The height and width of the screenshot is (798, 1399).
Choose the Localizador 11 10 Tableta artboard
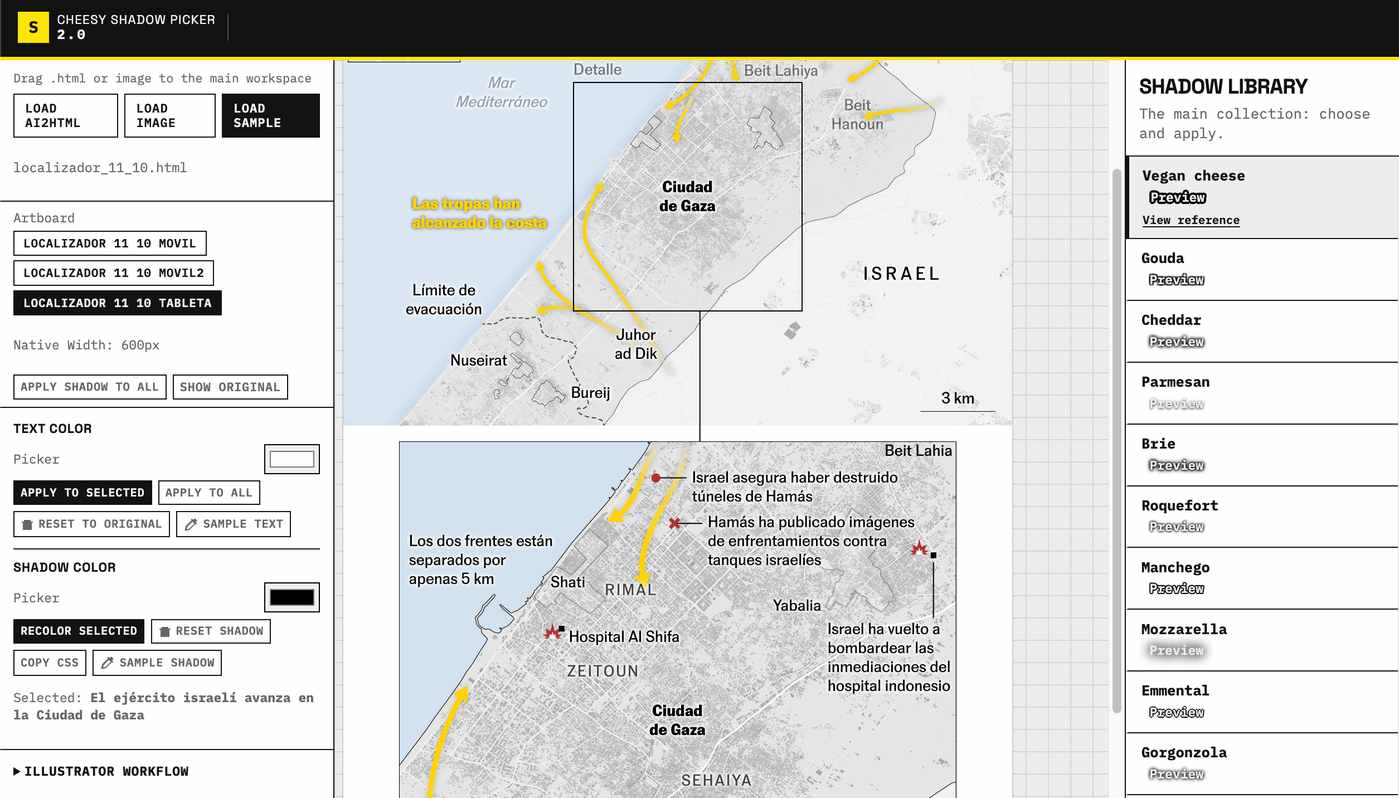point(118,303)
